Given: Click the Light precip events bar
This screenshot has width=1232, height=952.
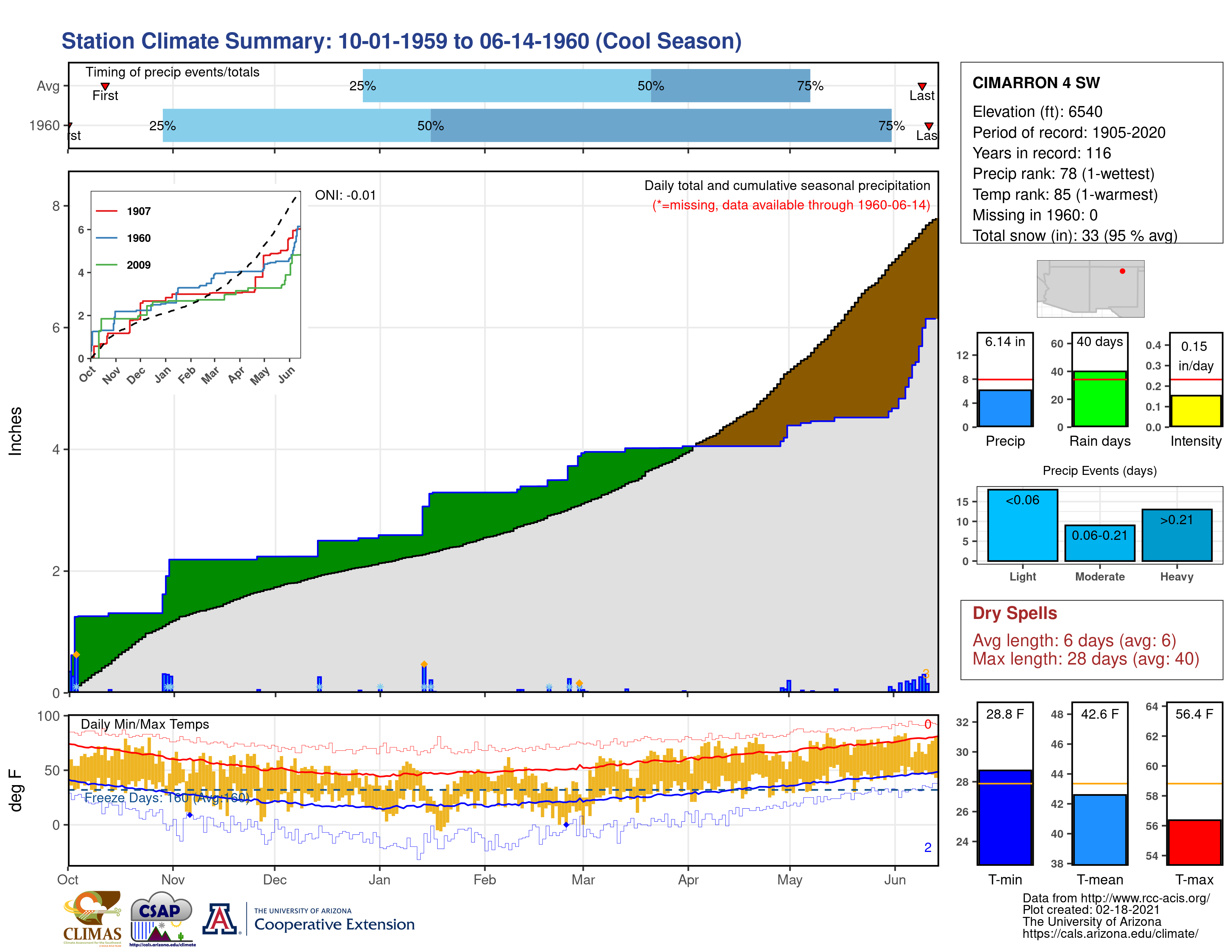Looking at the screenshot, I should click(1022, 525).
